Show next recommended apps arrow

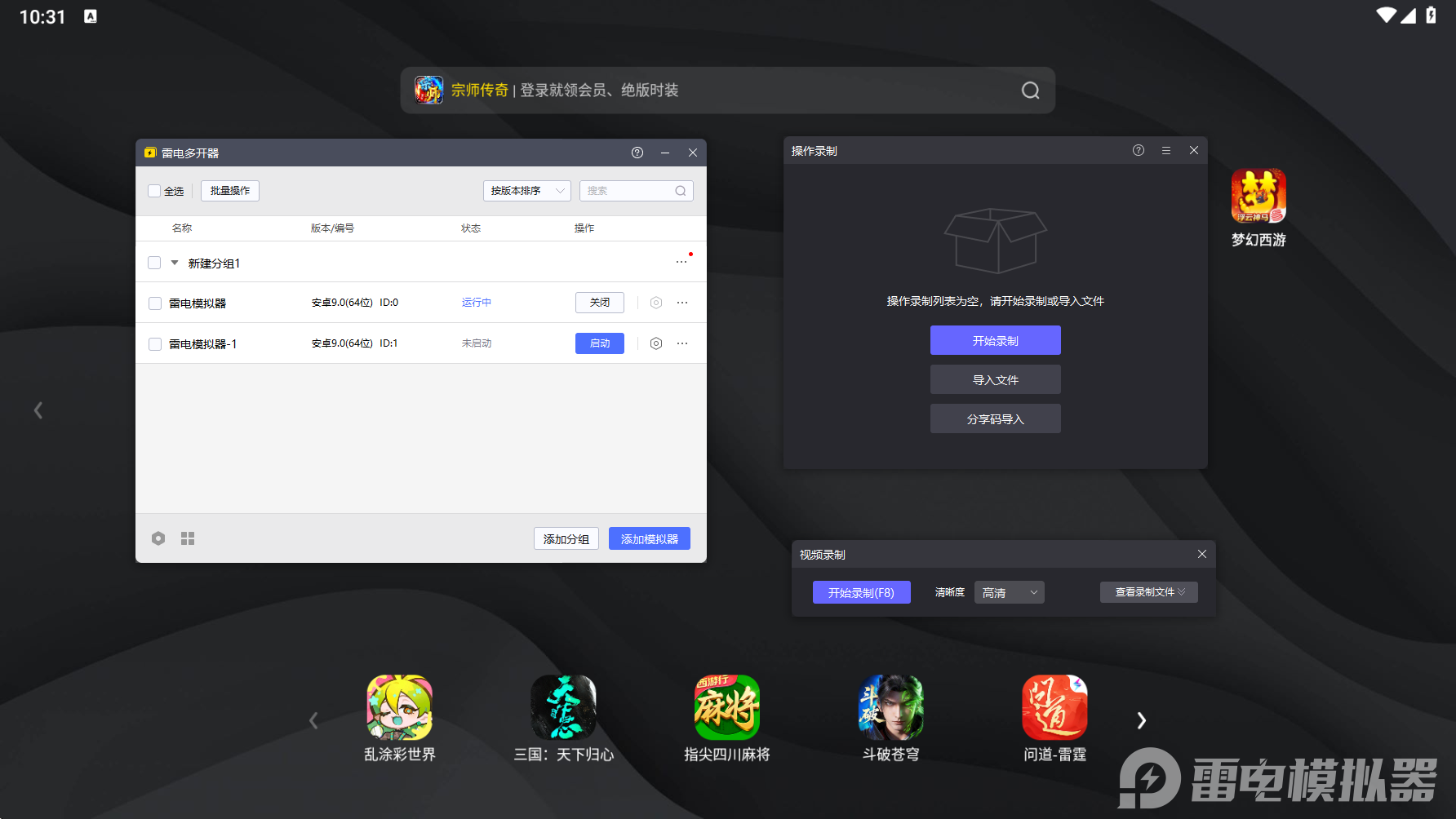click(1142, 720)
